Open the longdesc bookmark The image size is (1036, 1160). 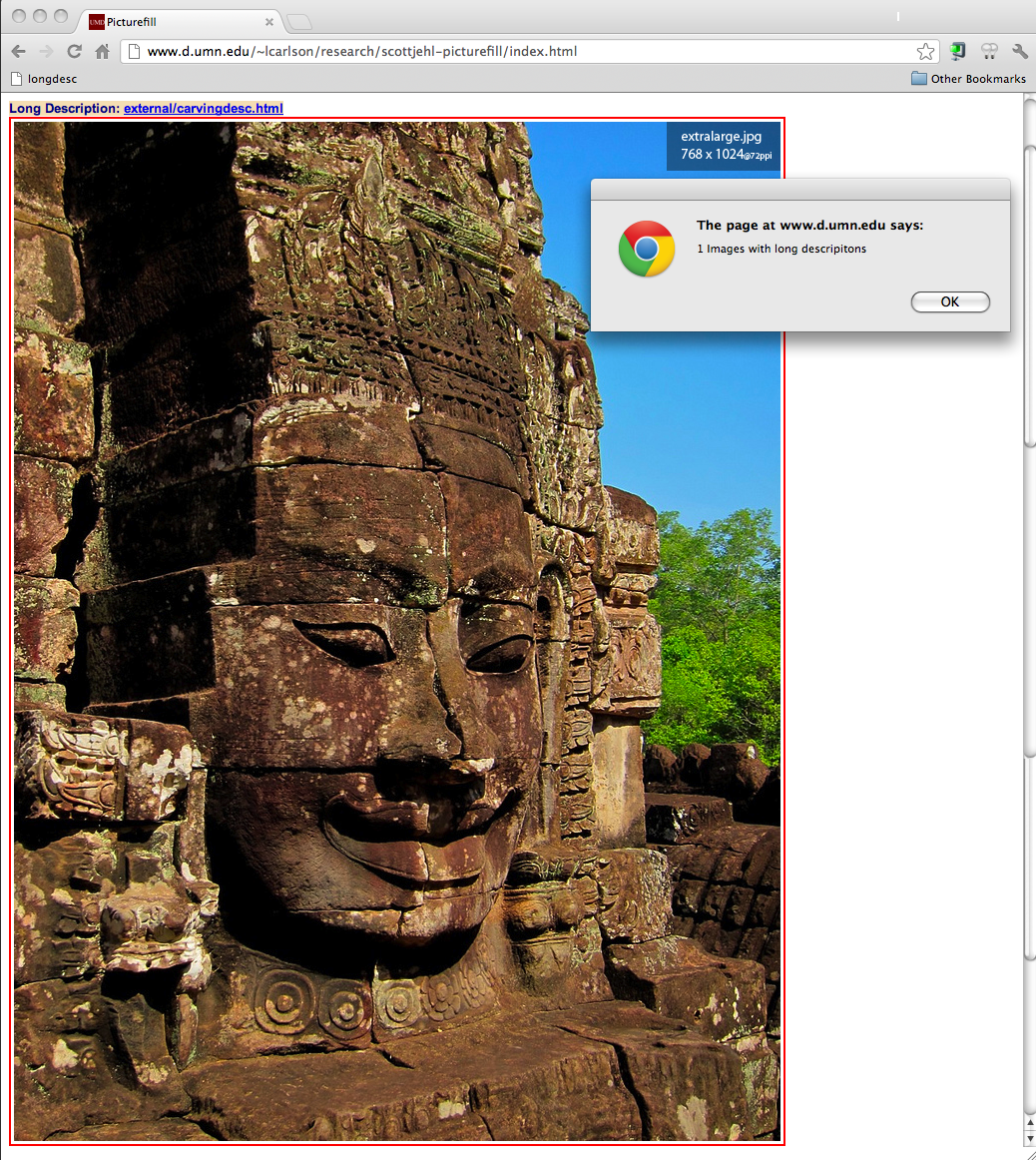point(44,79)
